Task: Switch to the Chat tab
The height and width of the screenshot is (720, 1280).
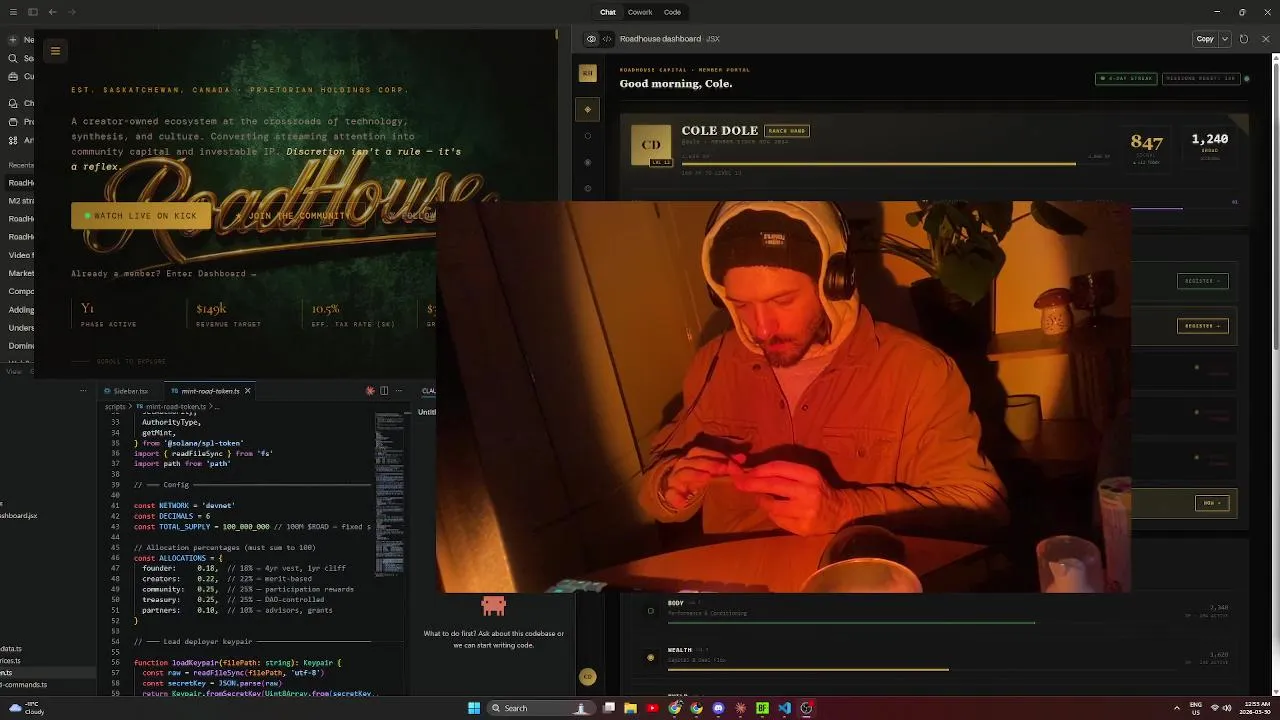Action: point(608,12)
